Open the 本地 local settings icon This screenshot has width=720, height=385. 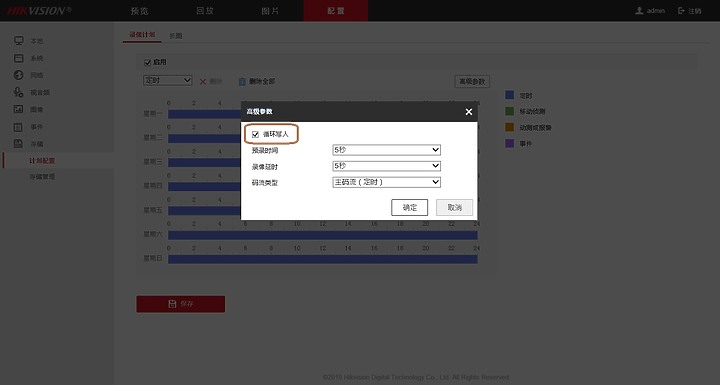[x=18, y=41]
